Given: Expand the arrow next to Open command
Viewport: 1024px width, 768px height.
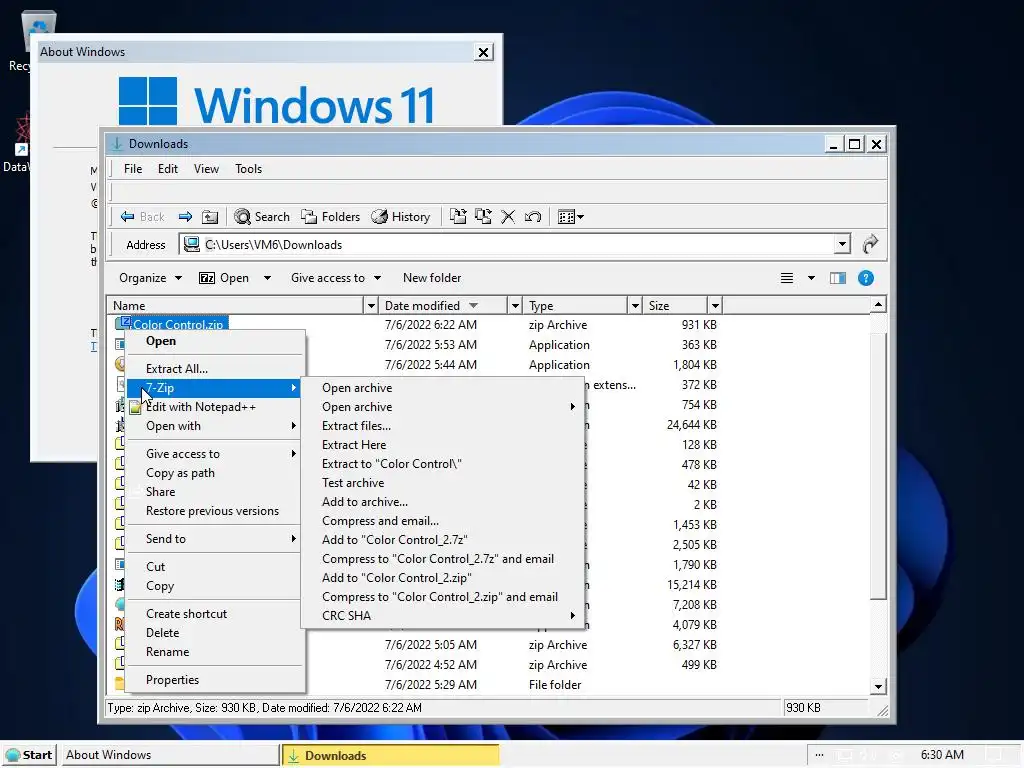Looking at the screenshot, I should tap(267, 278).
